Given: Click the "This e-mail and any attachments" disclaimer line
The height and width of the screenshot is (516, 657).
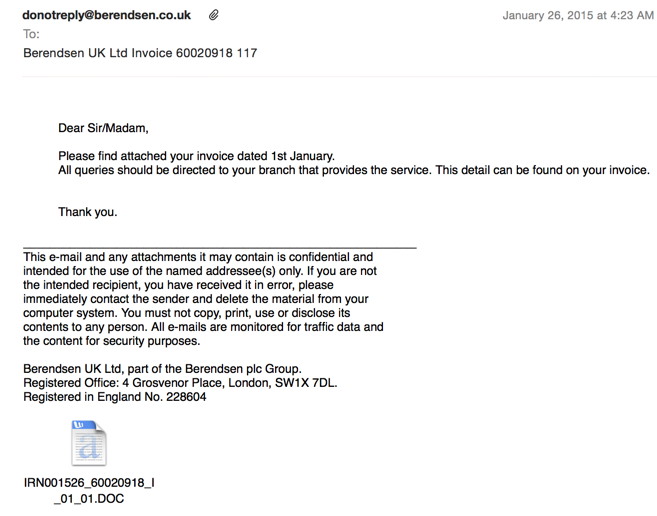Looking at the screenshot, I should [x=198, y=257].
